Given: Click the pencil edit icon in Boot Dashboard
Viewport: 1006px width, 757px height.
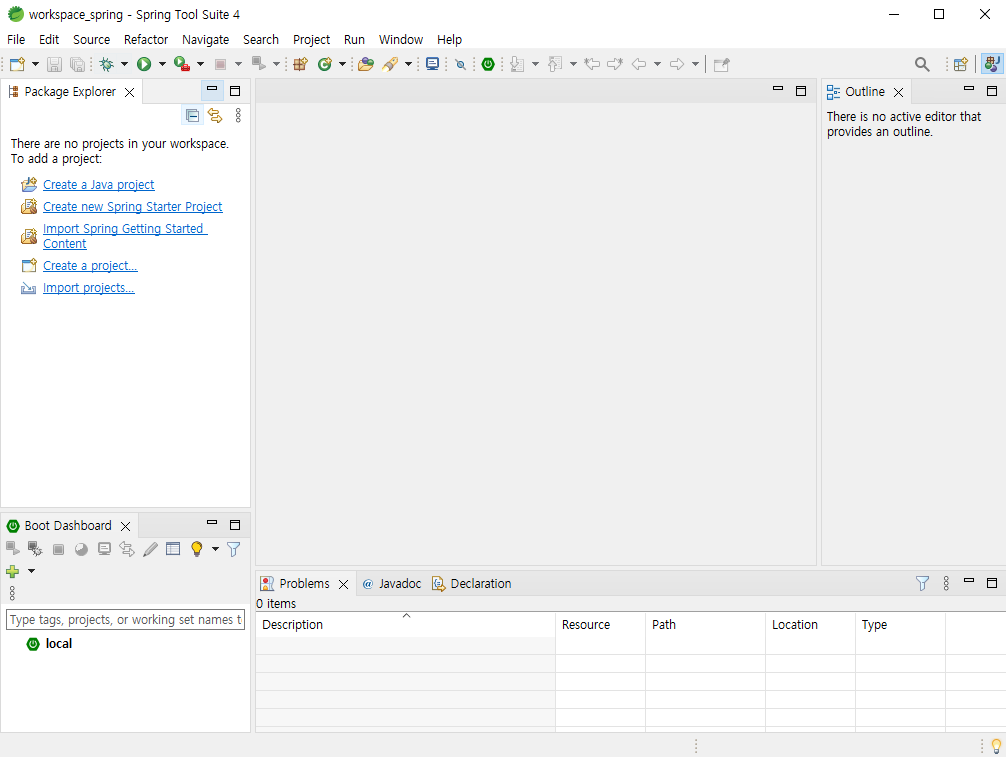Looking at the screenshot, I should point(150,549).
